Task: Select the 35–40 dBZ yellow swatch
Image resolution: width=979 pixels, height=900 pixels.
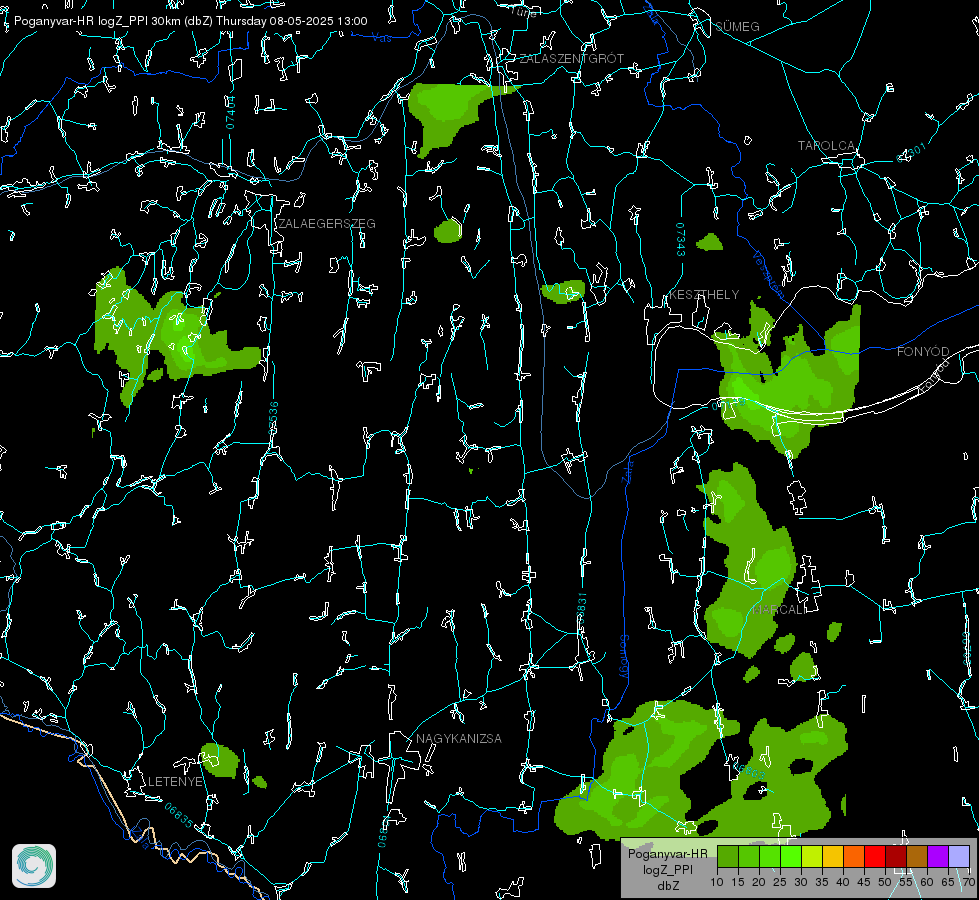Action: pos(833,856)
